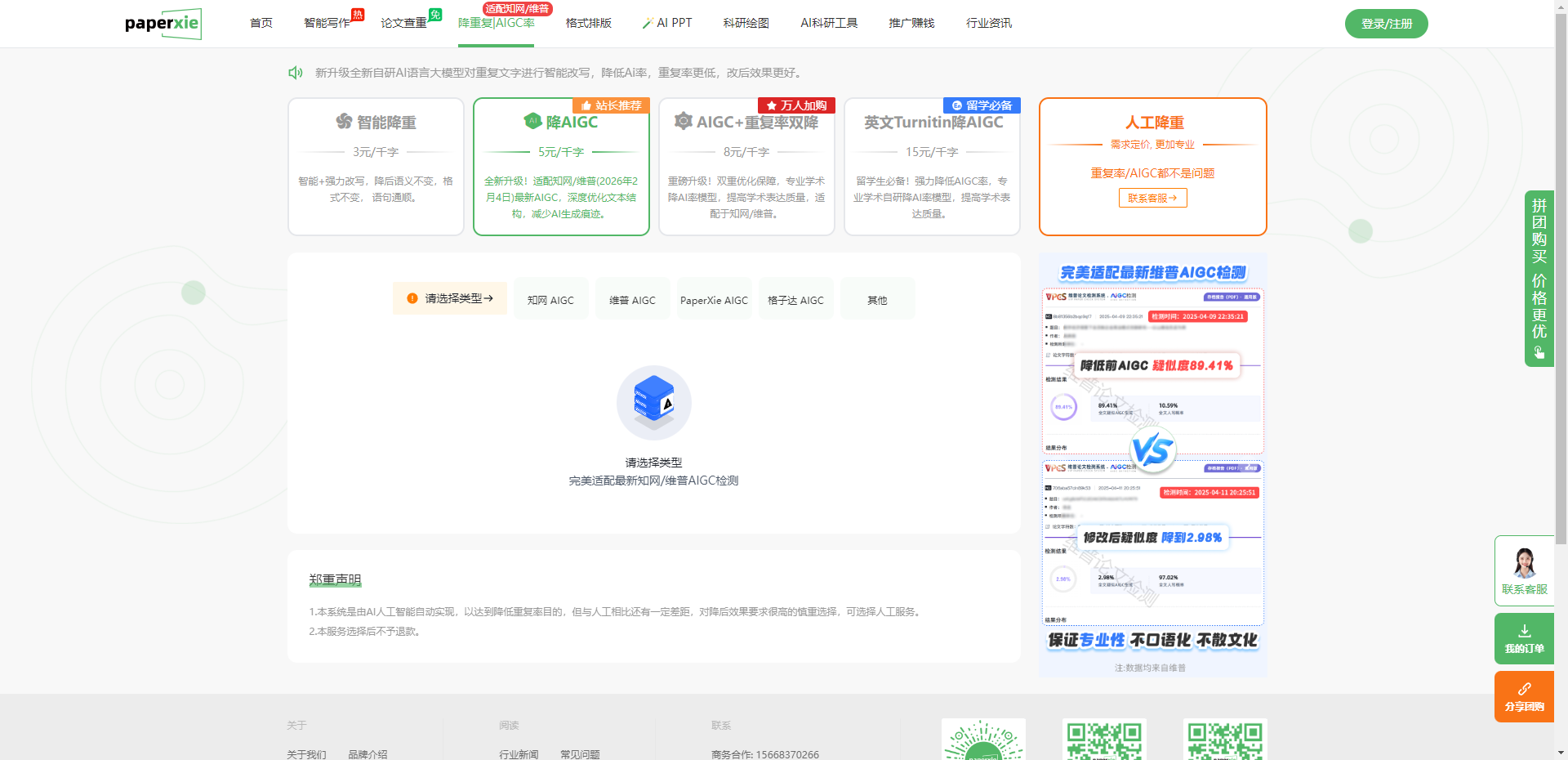
Task: Open the 品牌介绍 footer link
Action: 367,754
